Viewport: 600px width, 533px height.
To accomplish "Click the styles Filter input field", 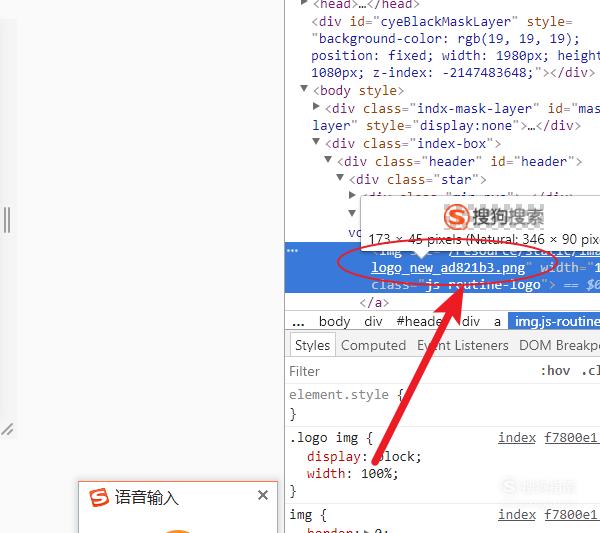I will (409, 371).
